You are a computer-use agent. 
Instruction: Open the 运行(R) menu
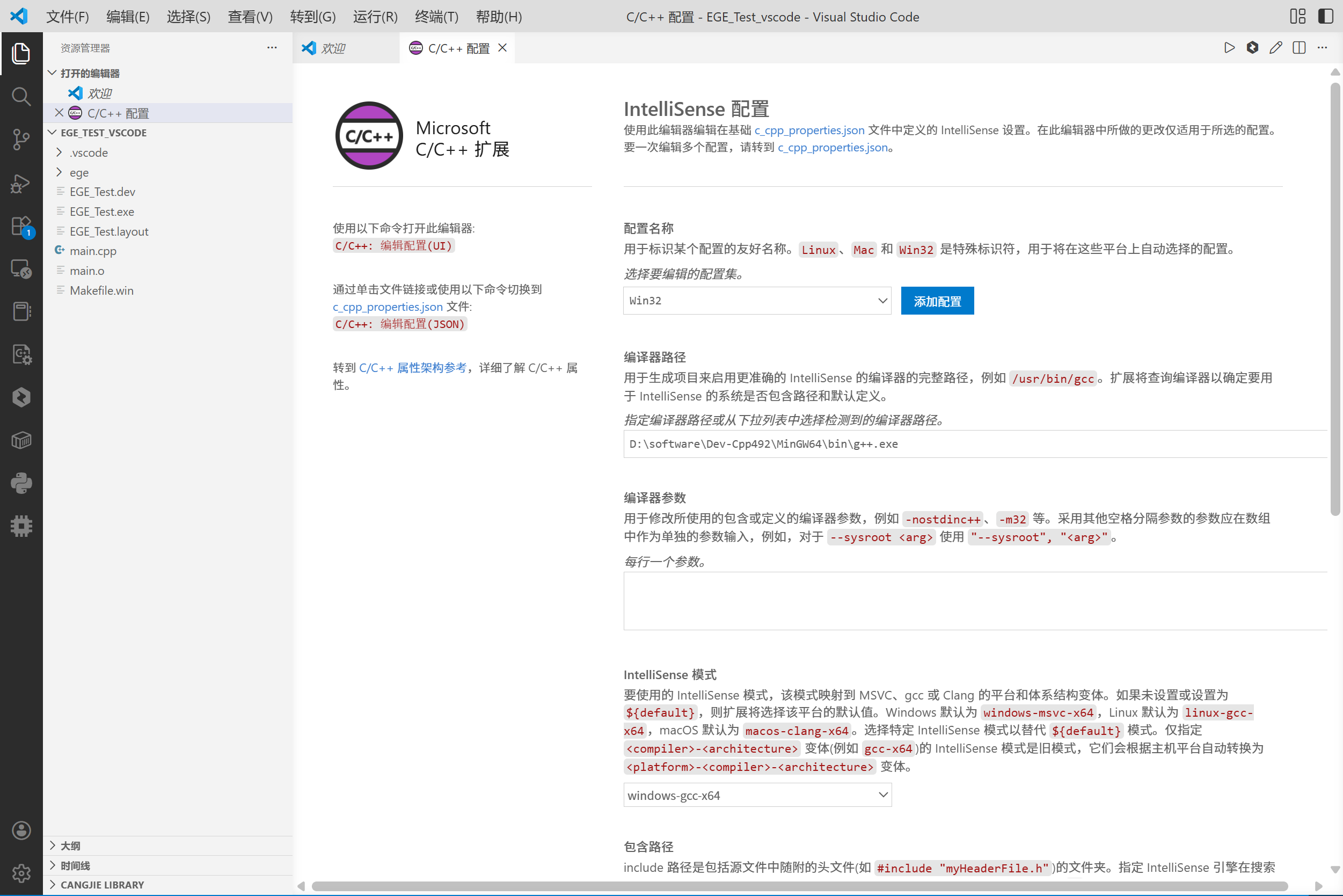[375, 17]
